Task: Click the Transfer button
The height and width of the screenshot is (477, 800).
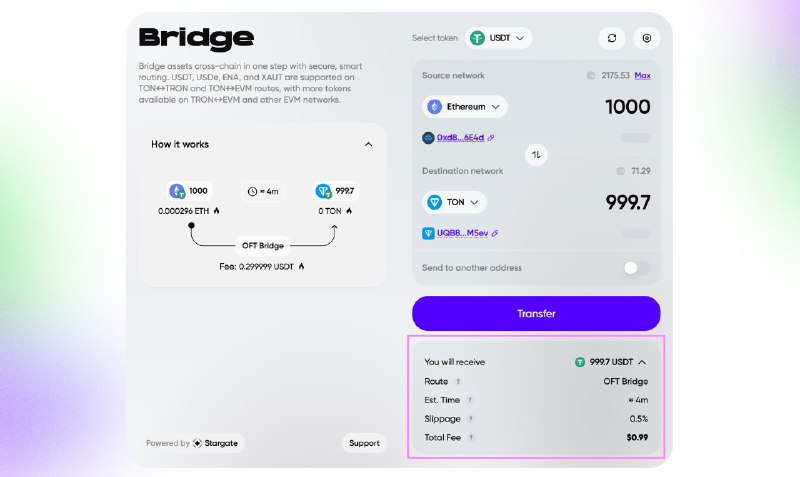Action: 536,313
